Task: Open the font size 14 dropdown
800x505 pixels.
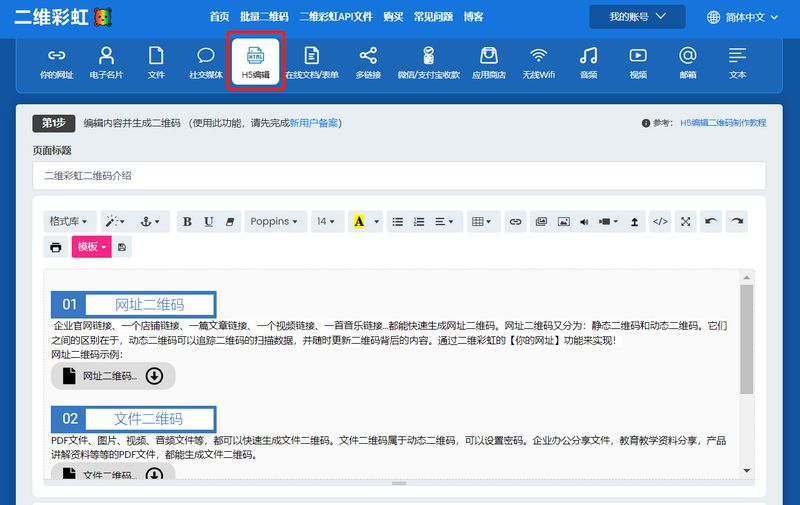Action: tap(327, 221)
